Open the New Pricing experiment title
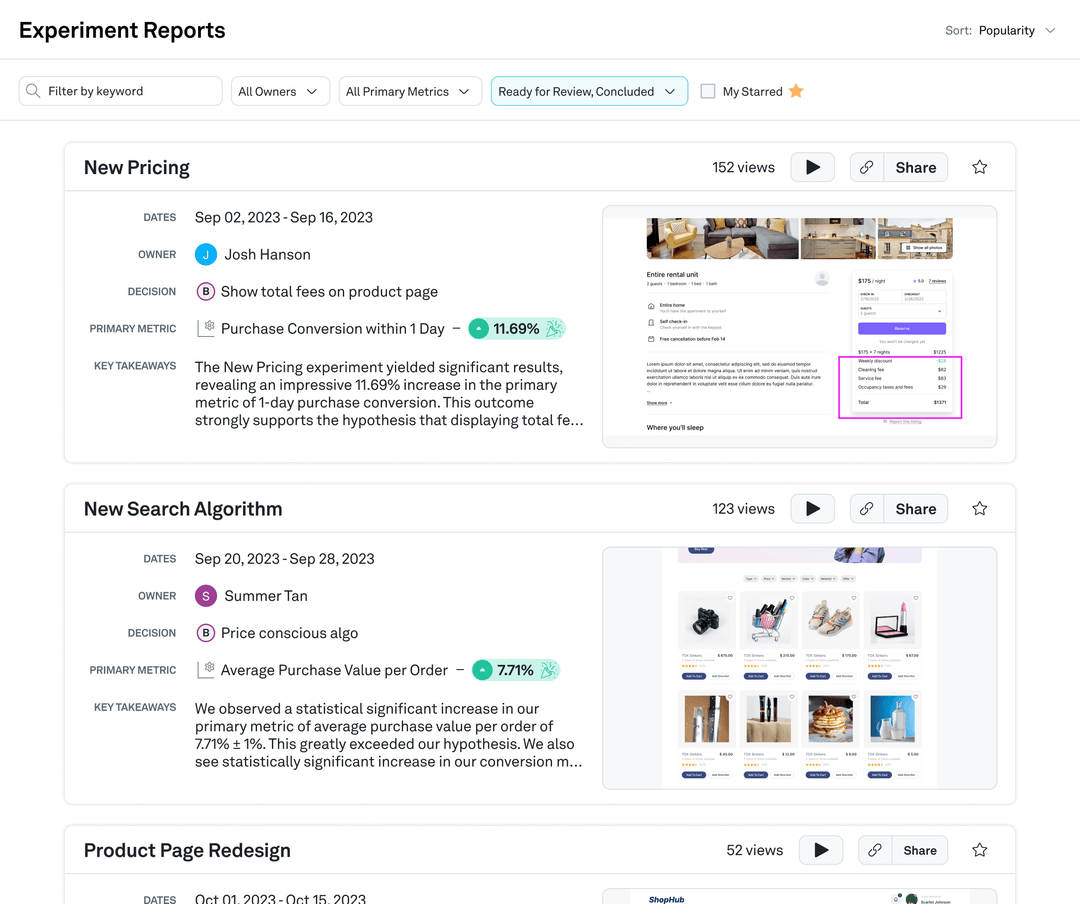The image size is (1080, 904). 136,167
